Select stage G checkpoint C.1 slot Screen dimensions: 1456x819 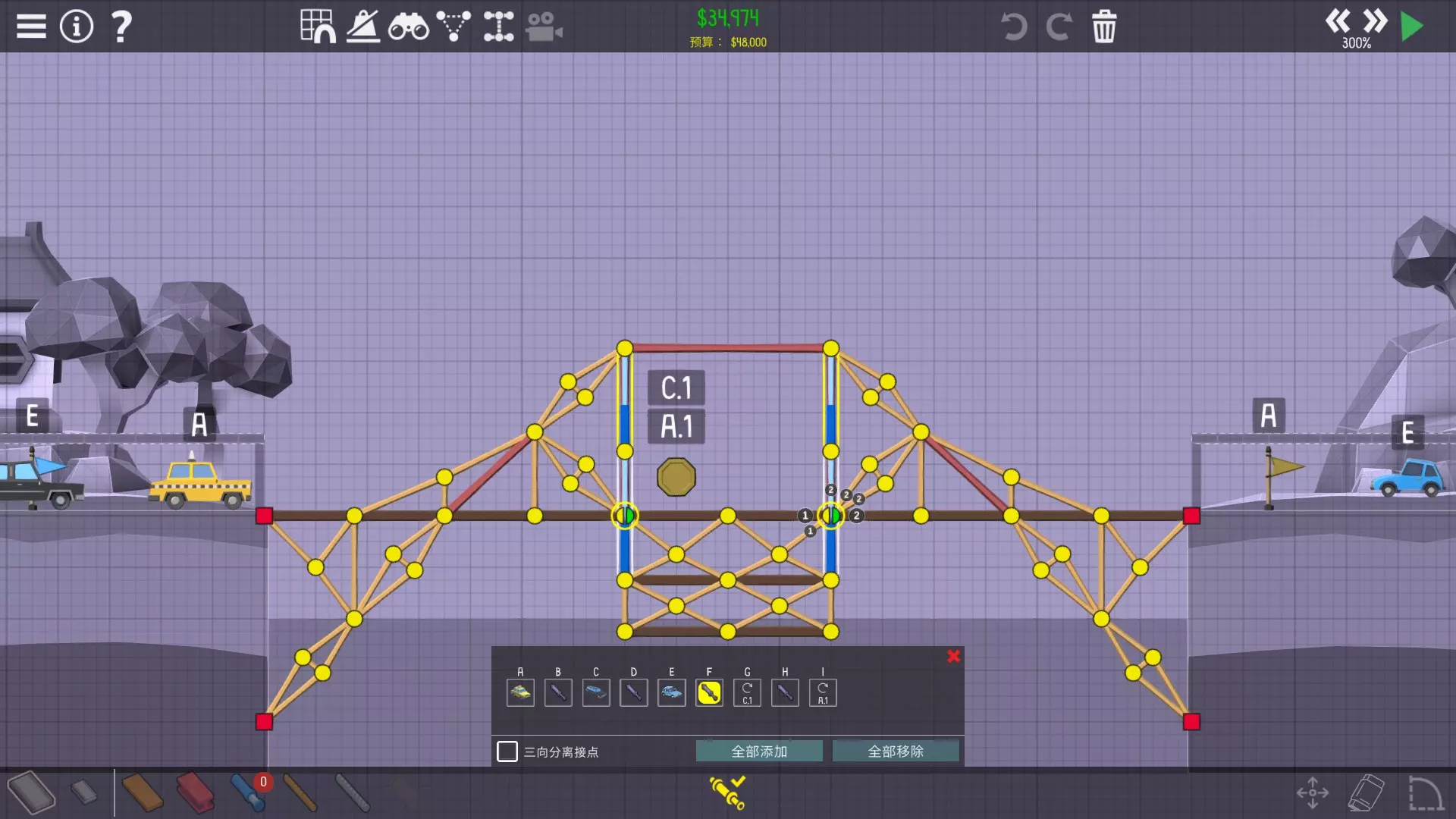coord(747,692)
